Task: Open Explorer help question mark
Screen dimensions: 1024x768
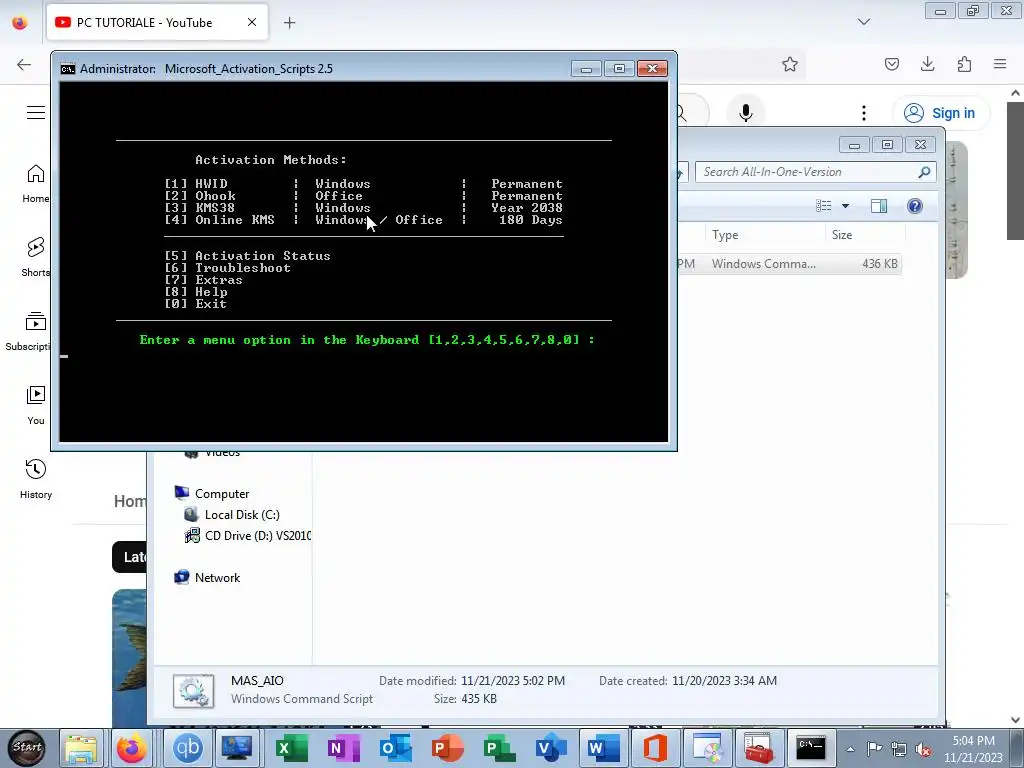Action: [915, 206]
